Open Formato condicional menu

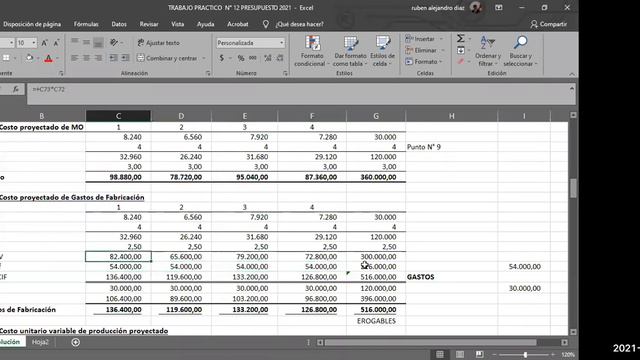(312, 51)
